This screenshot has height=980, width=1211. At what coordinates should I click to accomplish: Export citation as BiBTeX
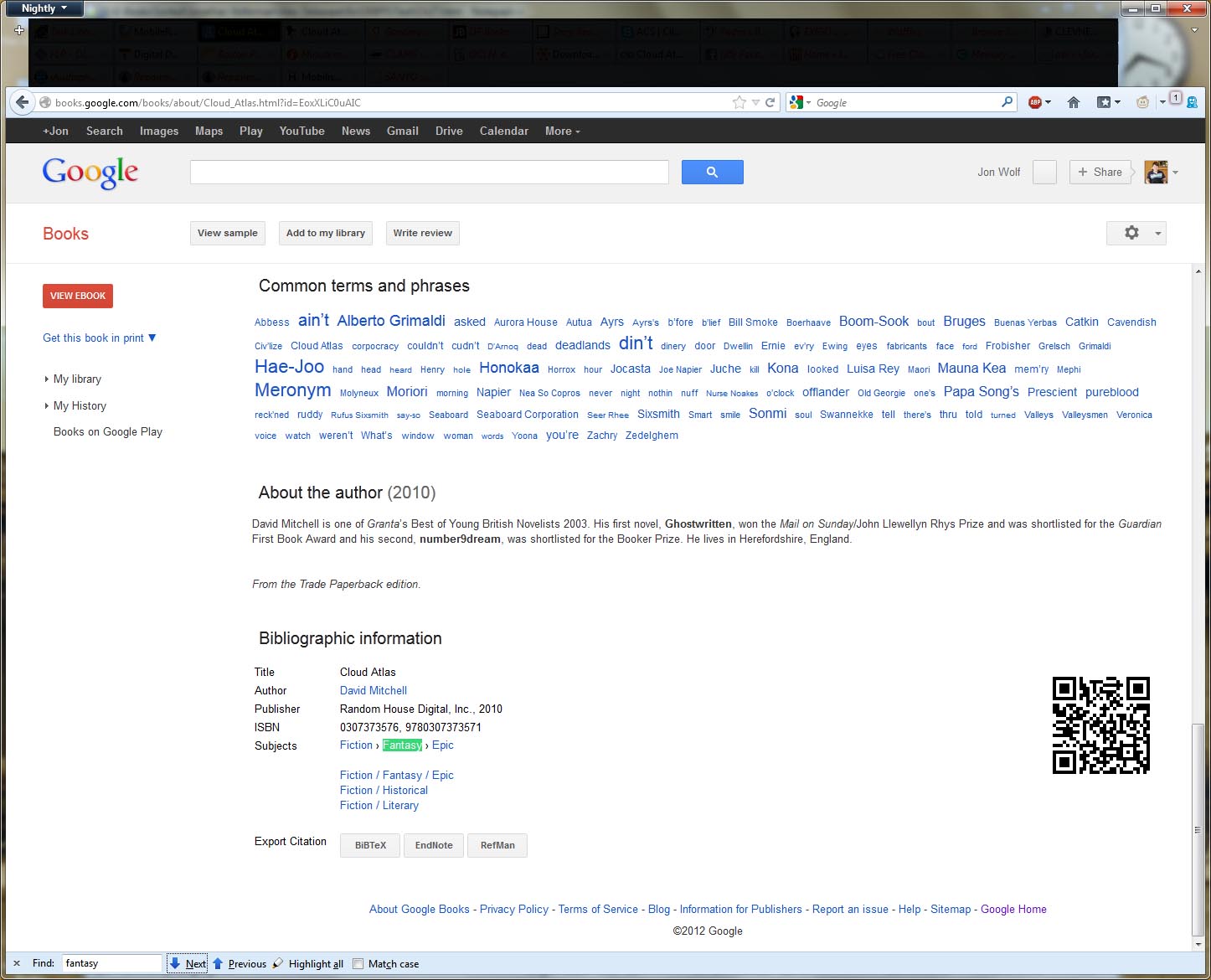coord(370,845)
